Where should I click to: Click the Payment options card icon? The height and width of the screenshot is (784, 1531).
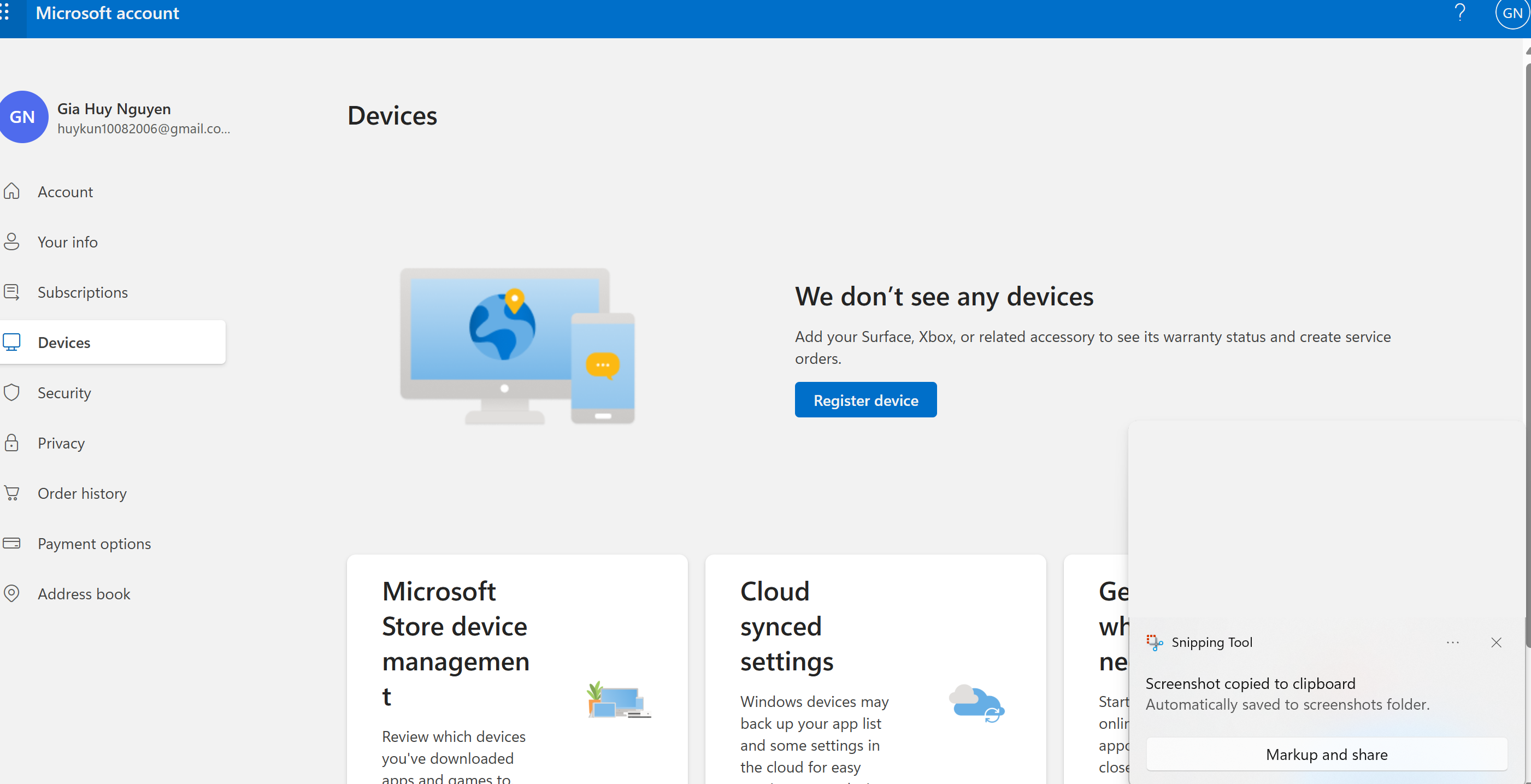tap(12, 543)
